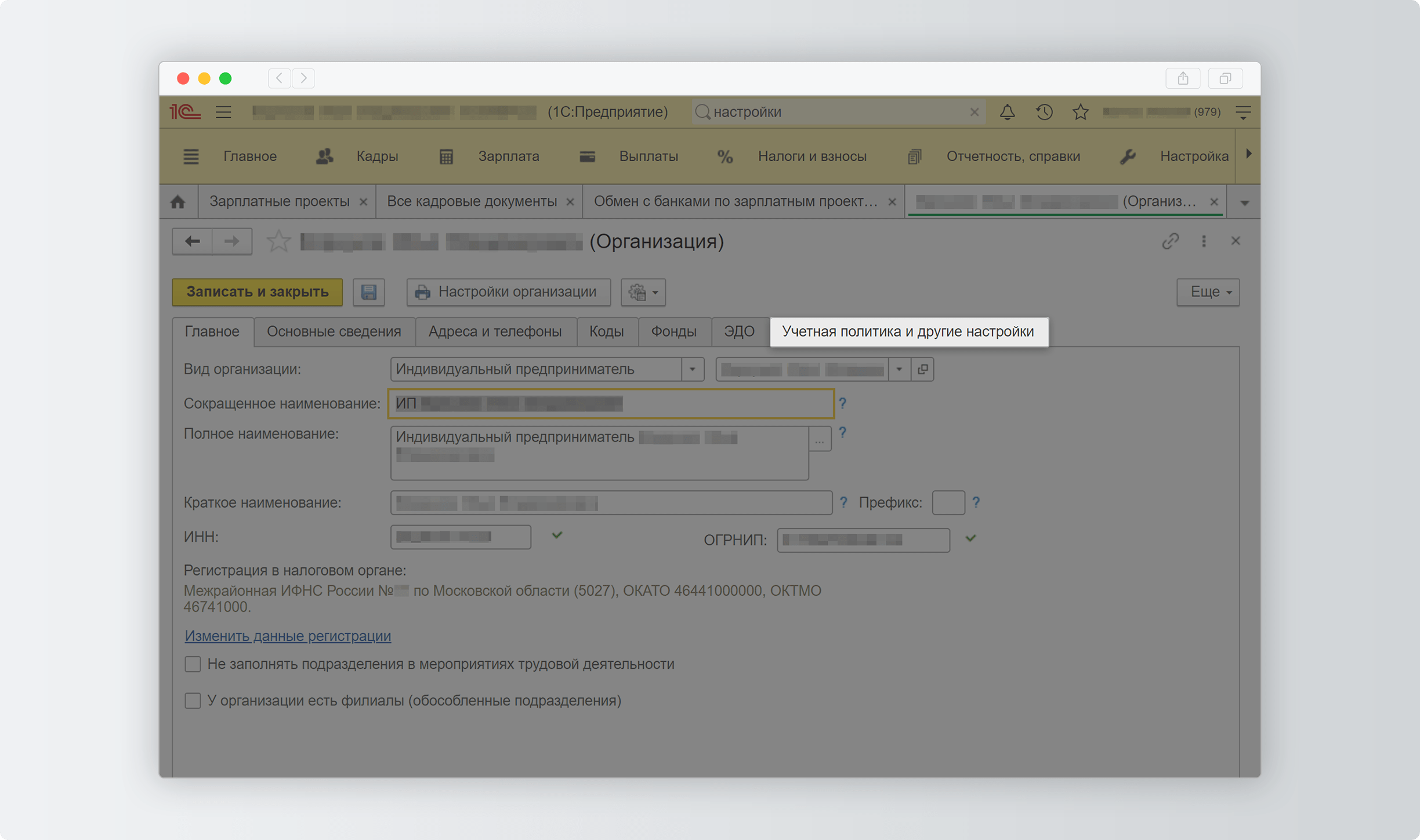Click the 1C logo icon
Image resolution: width=1420 pixels, height=840 pixels.
[185, 111]
